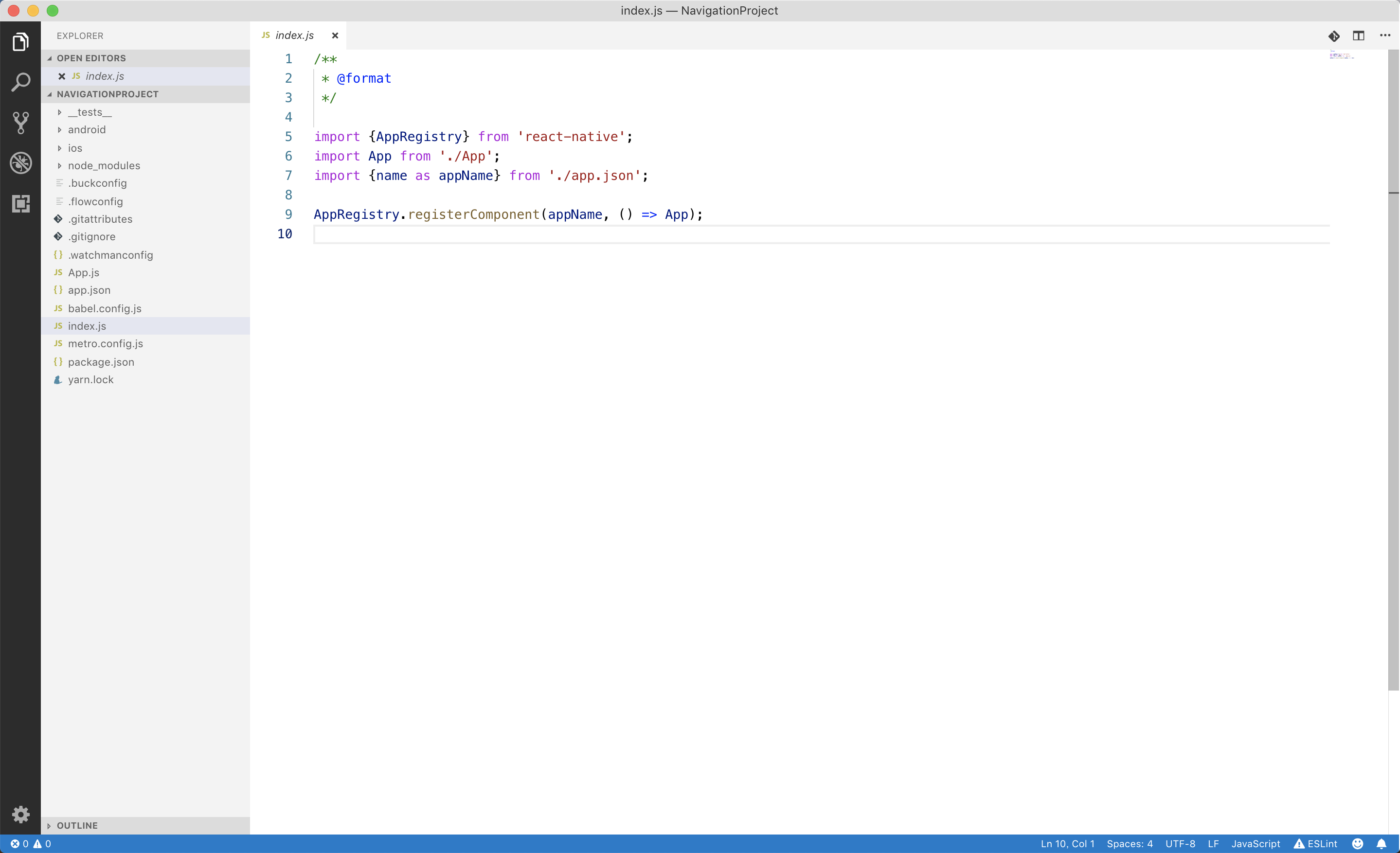This screenshot has height=853, width=1400.
Task: Open errors and warnings count in status bar
Action: [31, 843]
